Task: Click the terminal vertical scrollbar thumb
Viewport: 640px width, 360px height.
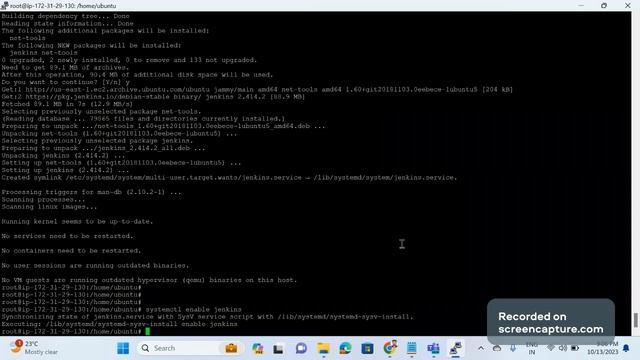Action: click(635, 320)
